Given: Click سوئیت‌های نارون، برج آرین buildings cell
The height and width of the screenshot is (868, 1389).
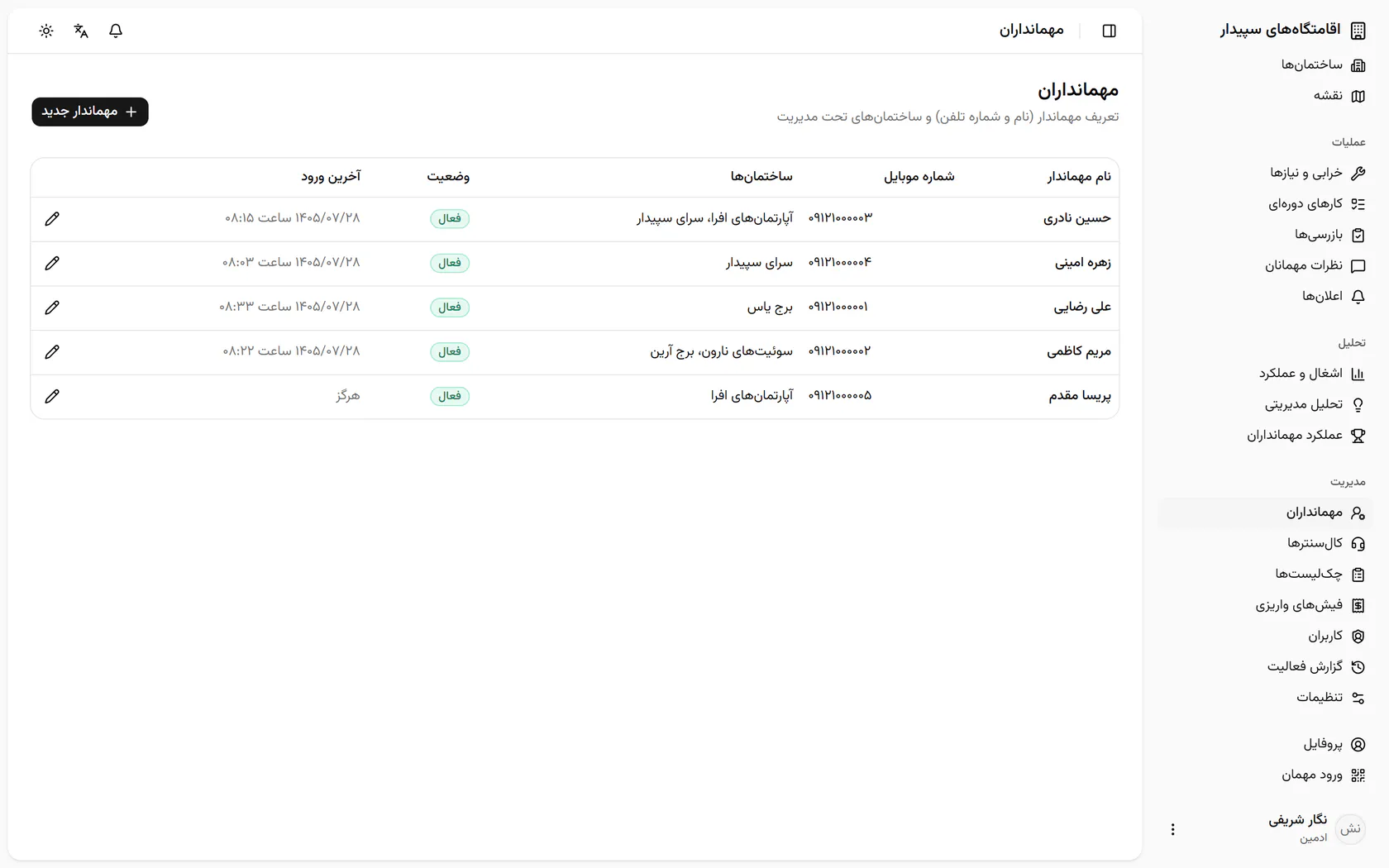Looking at the screenshot, I should click(x=721, y=351).
